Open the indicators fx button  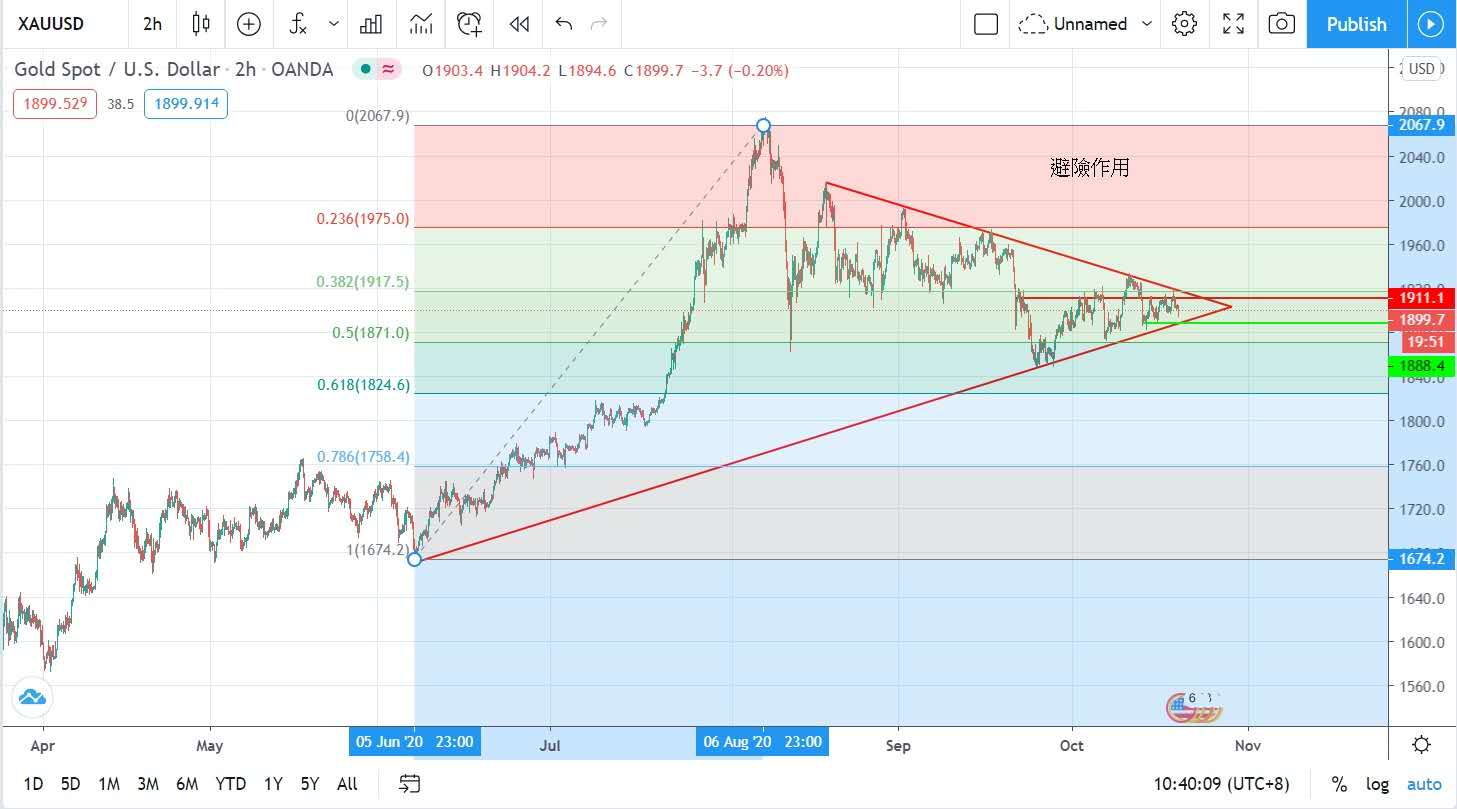(x=298, y=24)
